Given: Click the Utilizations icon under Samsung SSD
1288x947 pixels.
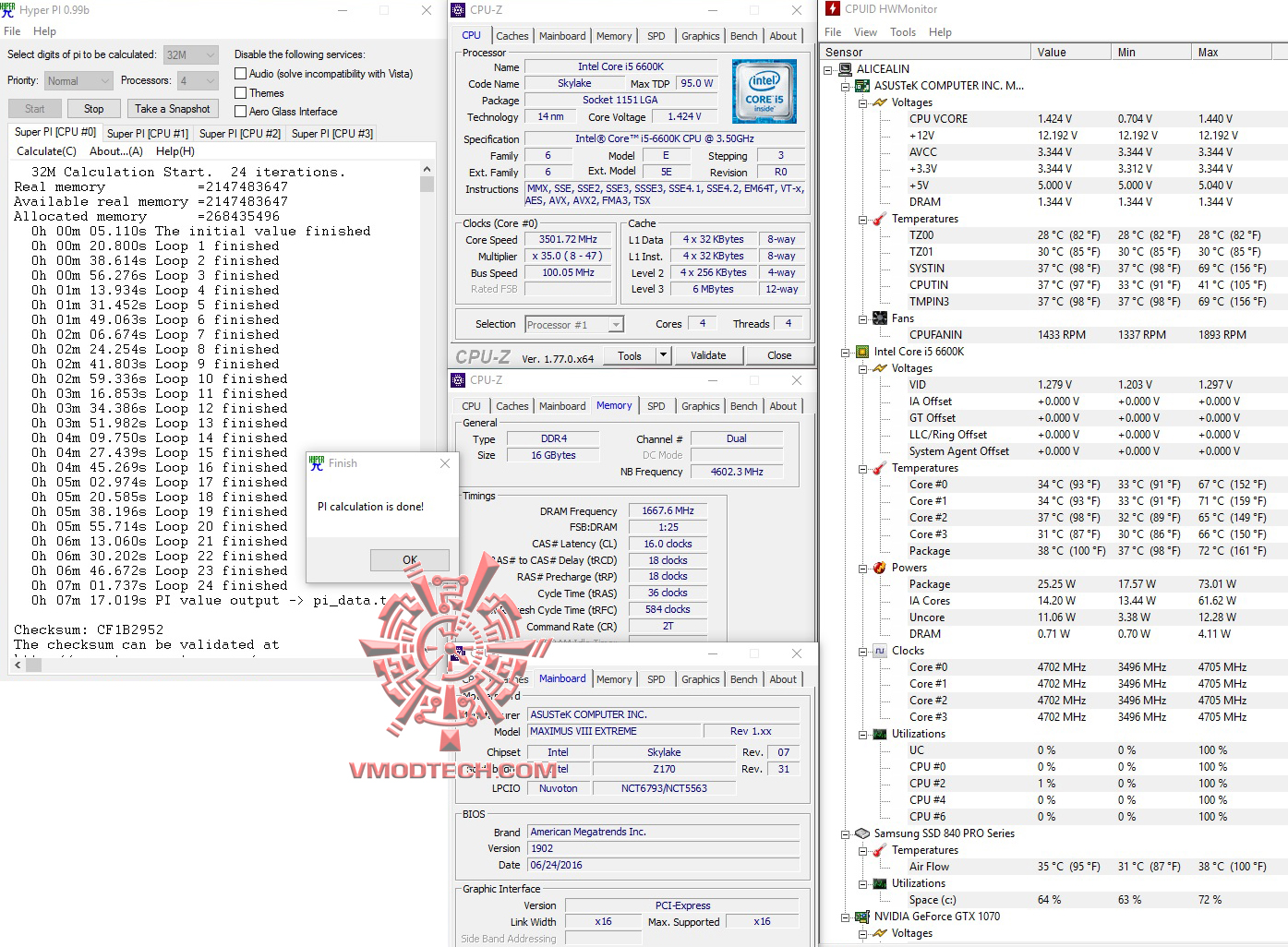Looking at the screenshot, I should tap(880, 883).
